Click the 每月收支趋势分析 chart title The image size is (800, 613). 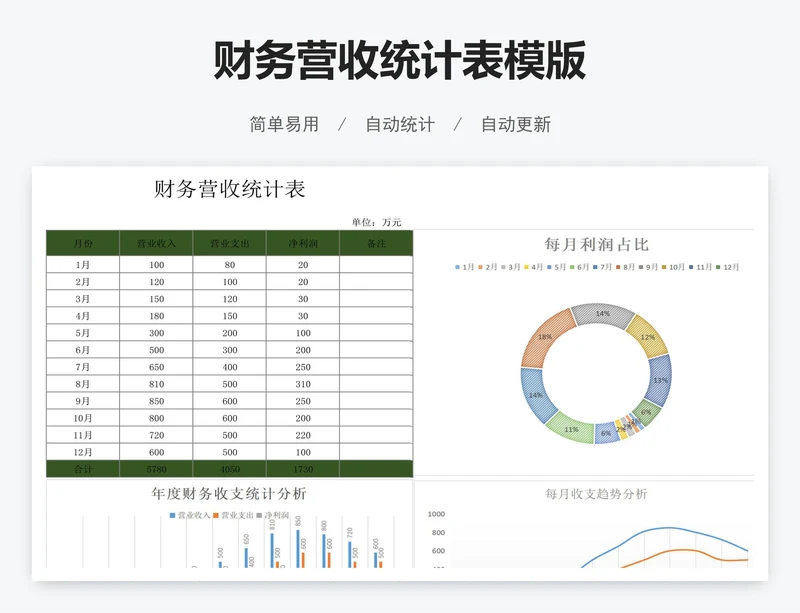596,494
